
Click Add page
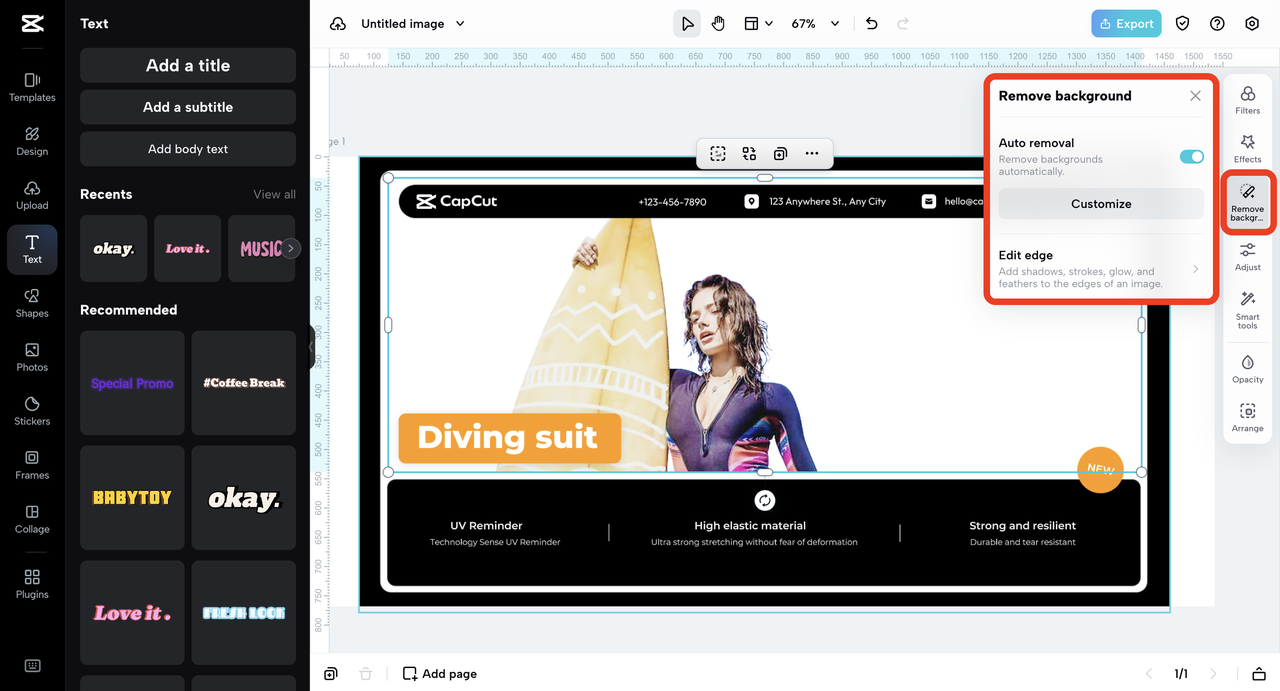(440, 674)
